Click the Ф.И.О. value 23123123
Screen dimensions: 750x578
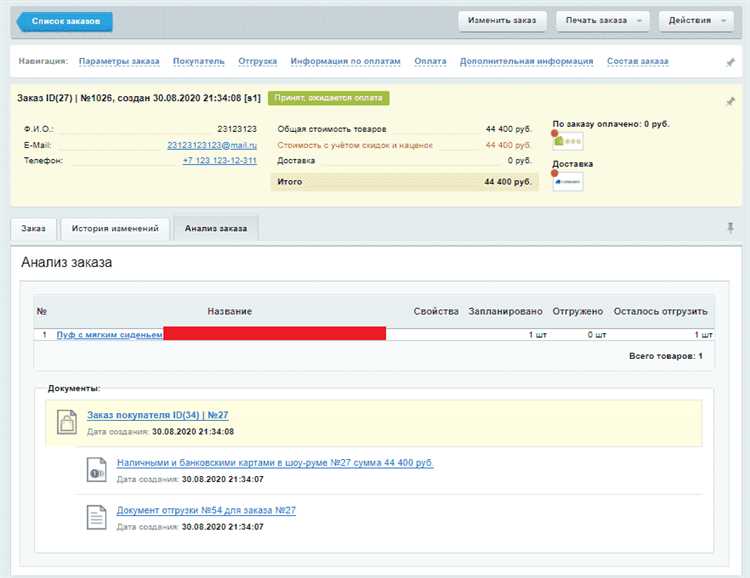pos(237,129)
